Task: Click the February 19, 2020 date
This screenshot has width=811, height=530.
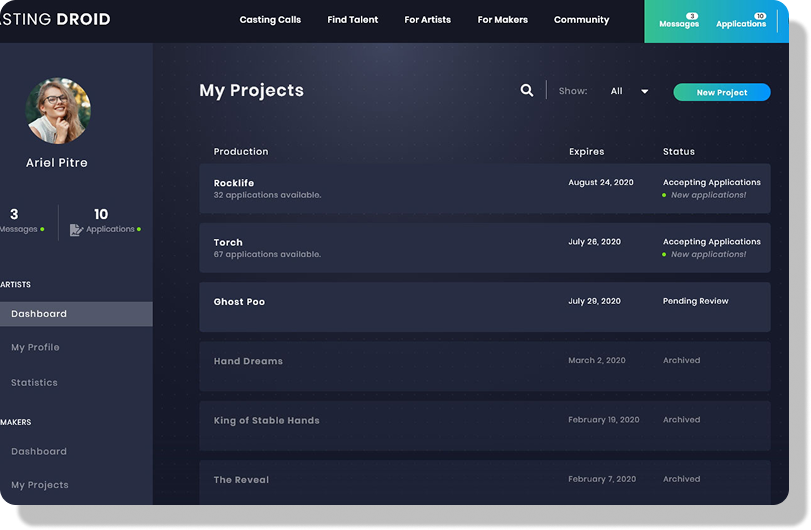Action: click(x=604, y=420)
